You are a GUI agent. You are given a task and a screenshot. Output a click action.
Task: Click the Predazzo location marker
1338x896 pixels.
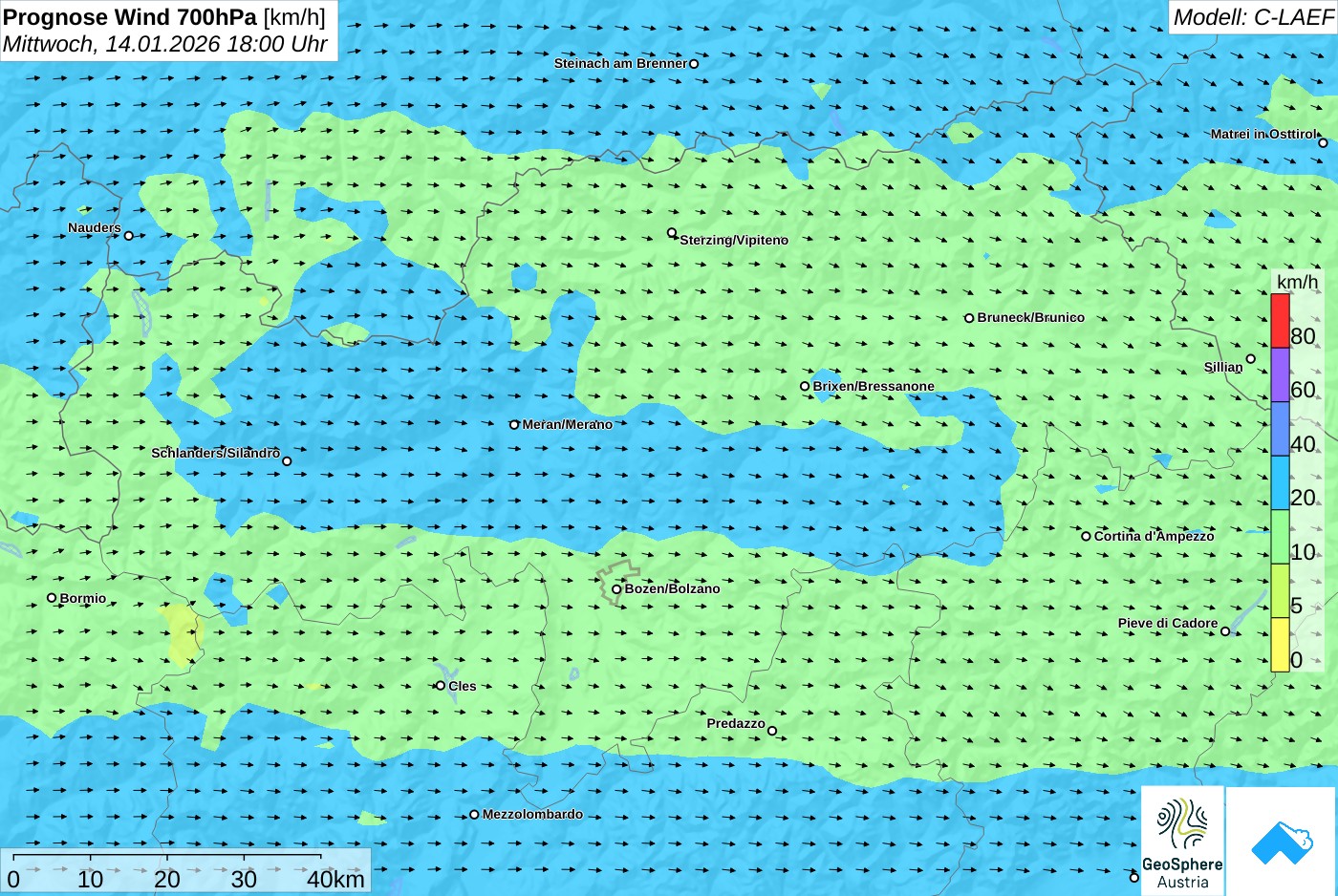click(772, 731)
